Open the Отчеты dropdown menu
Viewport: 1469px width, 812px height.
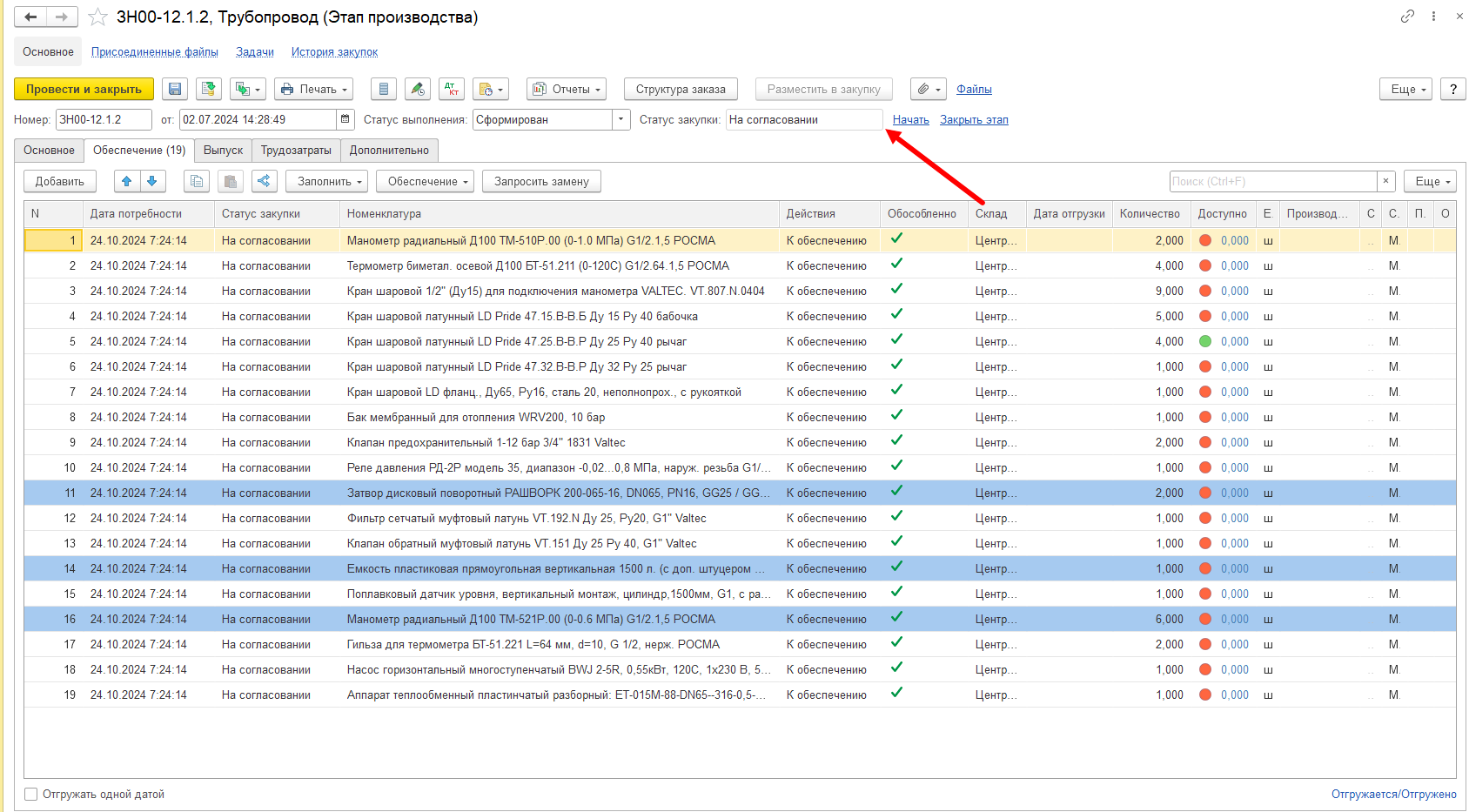pos(567,89)
